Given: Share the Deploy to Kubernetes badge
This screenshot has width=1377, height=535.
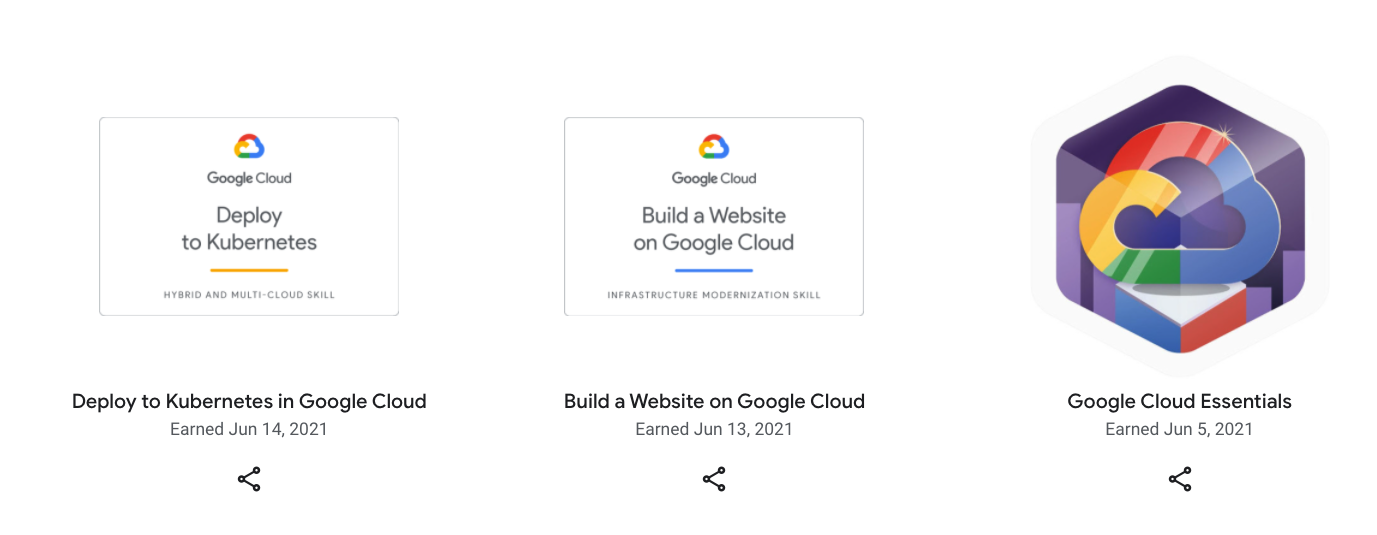Looking at the screenshot, I should click(x=249, y=479).
